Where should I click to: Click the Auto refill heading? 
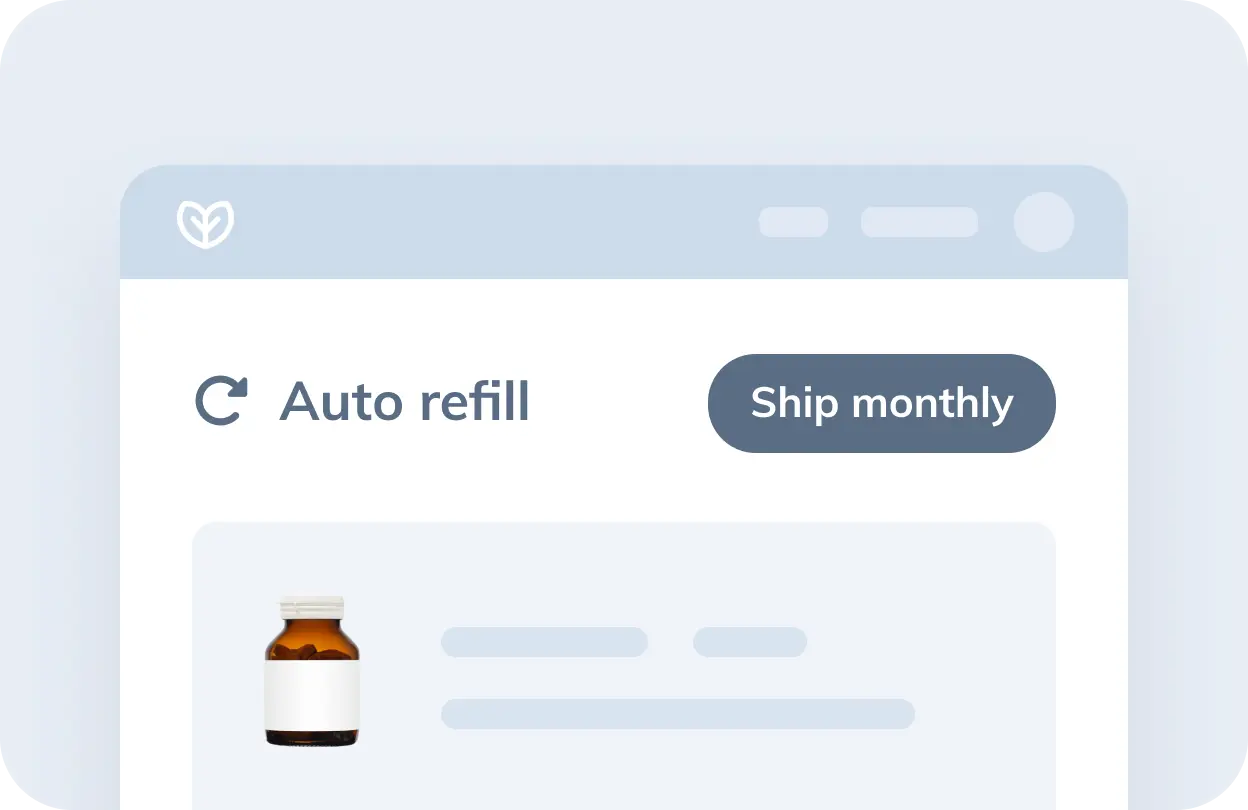[404, 402]
